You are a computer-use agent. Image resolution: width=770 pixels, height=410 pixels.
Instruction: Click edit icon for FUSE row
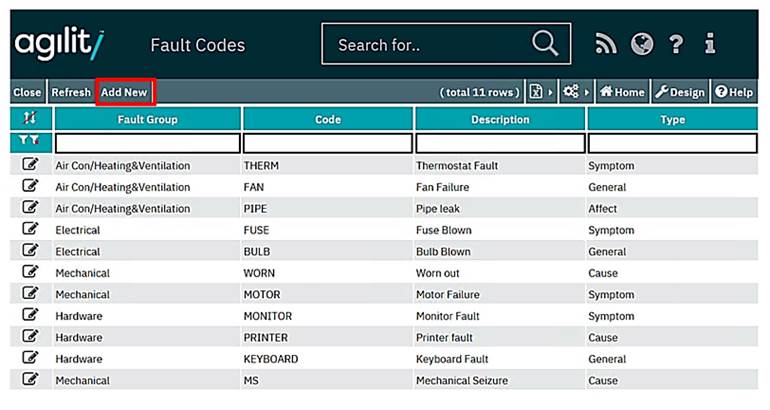click(x=30, y=230)
